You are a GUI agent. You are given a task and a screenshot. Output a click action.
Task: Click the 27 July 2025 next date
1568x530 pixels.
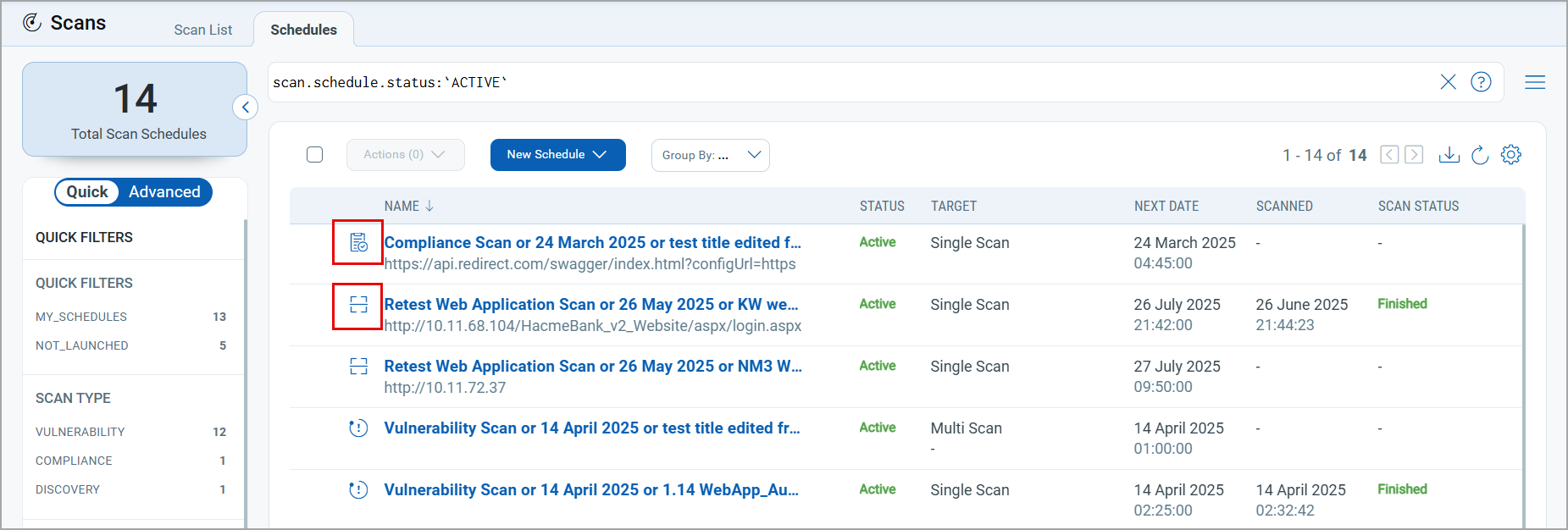tap(1177, 367)
